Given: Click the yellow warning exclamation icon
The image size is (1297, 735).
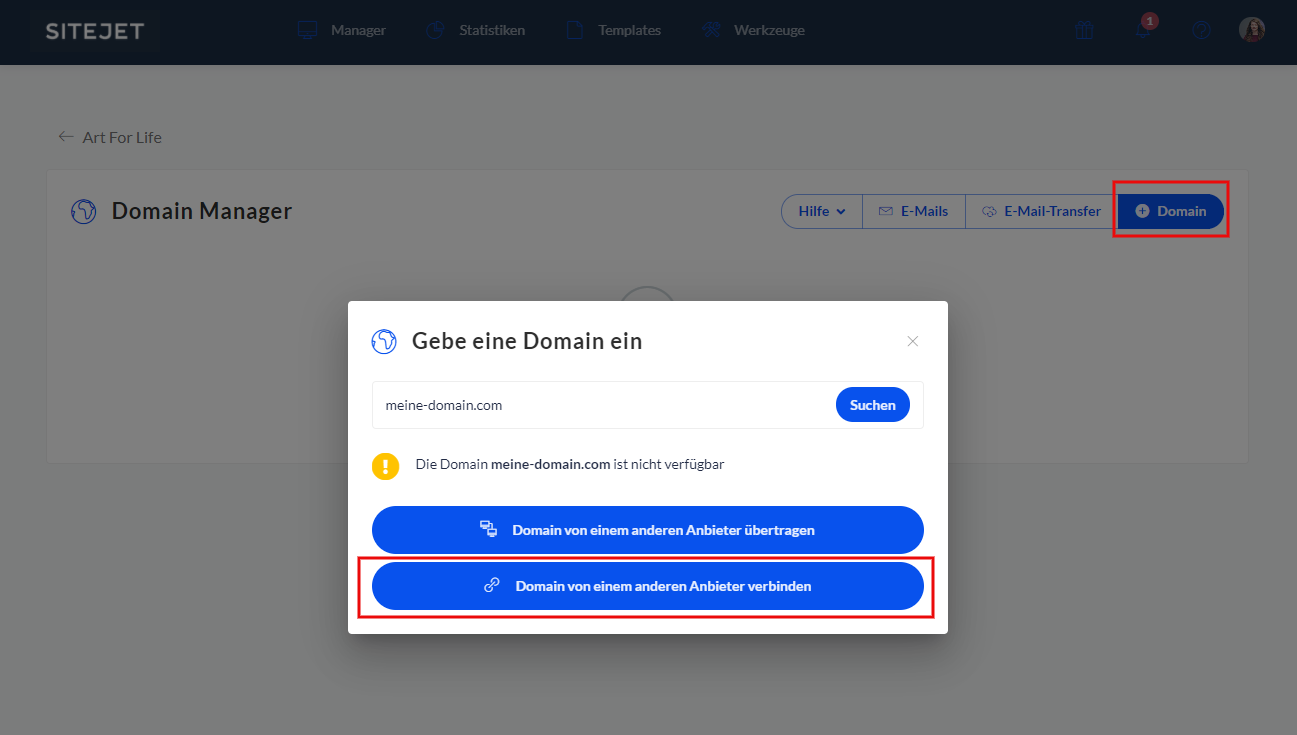Looking at the screenshot, I should [385, 466].
